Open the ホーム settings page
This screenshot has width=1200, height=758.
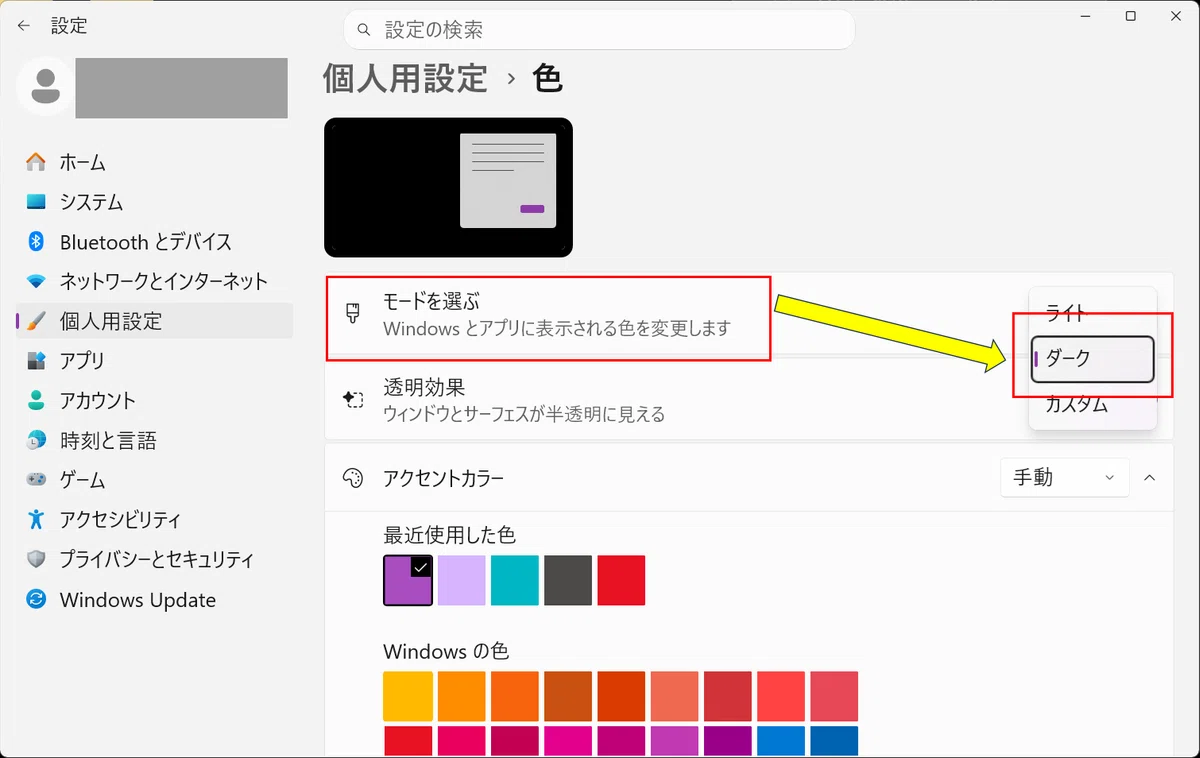coord(154,162)
